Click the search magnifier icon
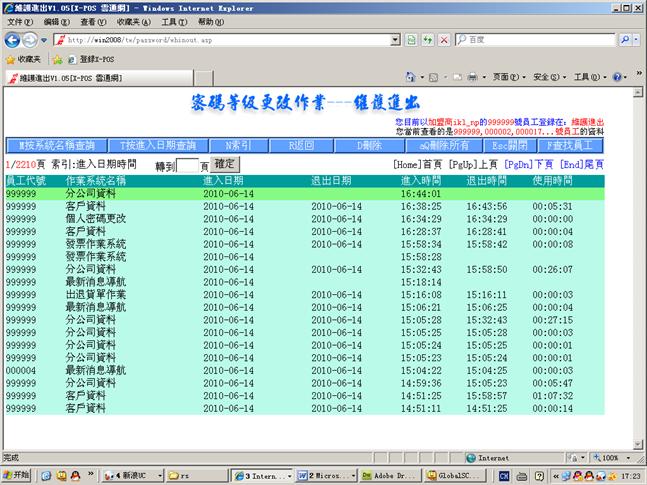The height and width of the screenshot is (485, 647). coord(623,40)
